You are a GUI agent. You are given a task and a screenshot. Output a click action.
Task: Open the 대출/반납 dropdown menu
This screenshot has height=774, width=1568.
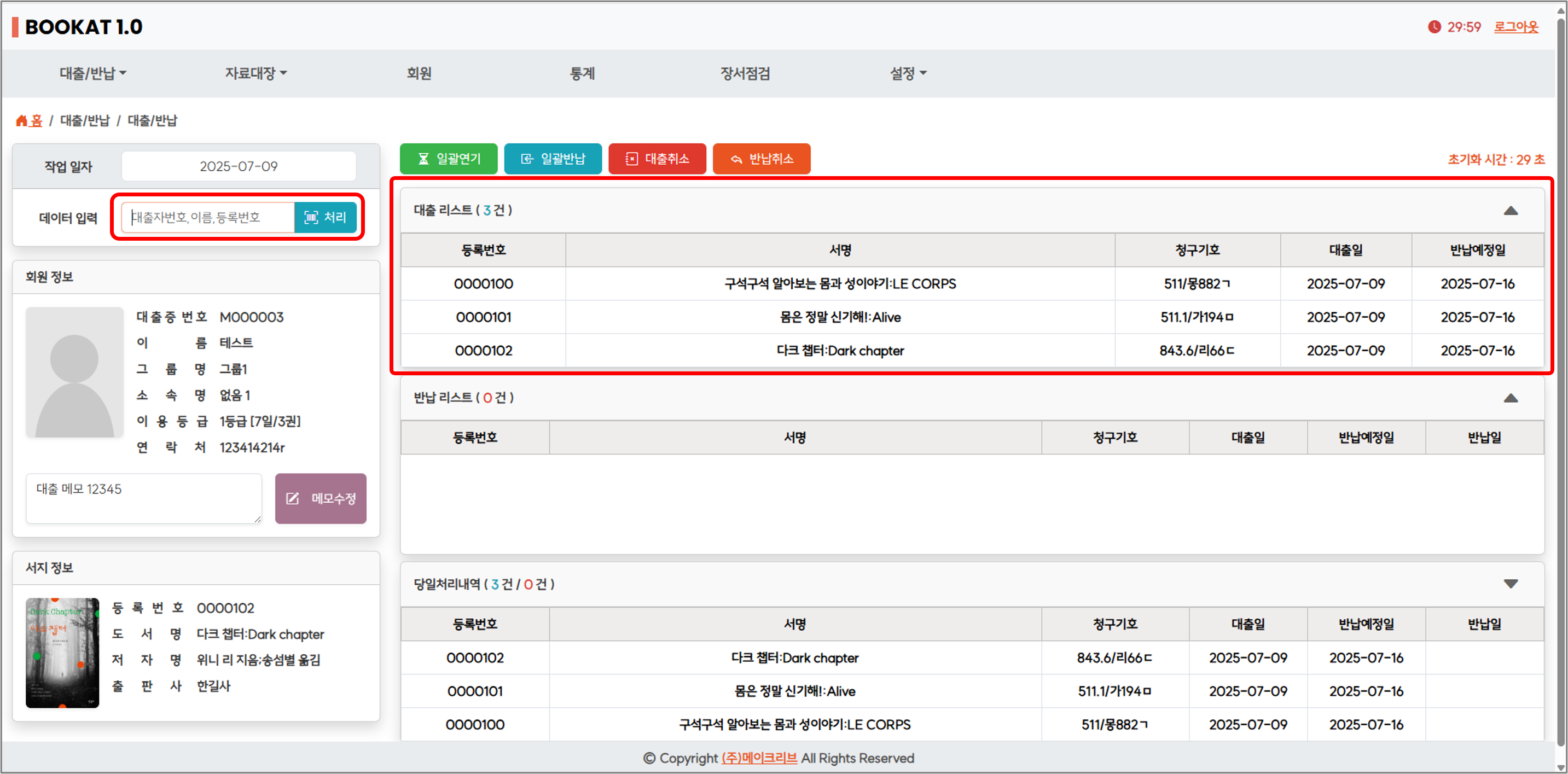tap(92, 73)
